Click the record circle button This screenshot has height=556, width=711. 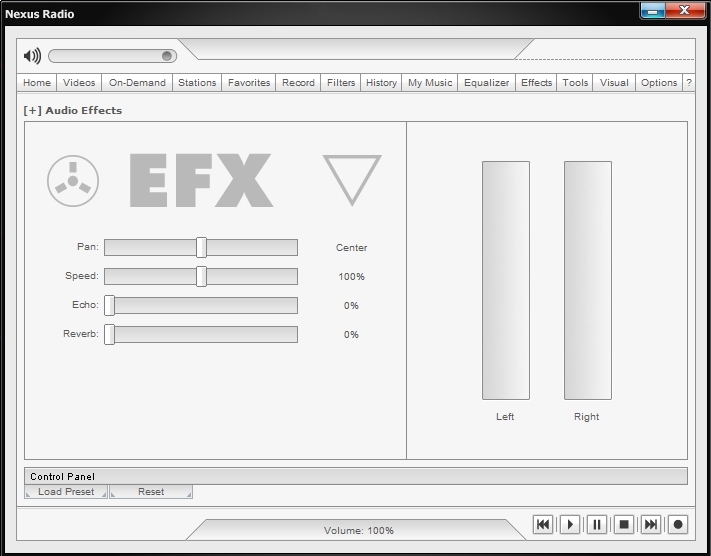tap(678, 525)
